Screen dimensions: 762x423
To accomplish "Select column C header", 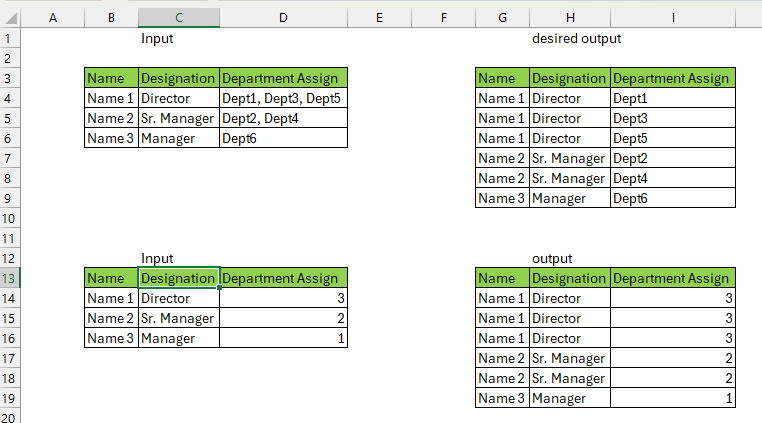I will (x=178, y=17).
